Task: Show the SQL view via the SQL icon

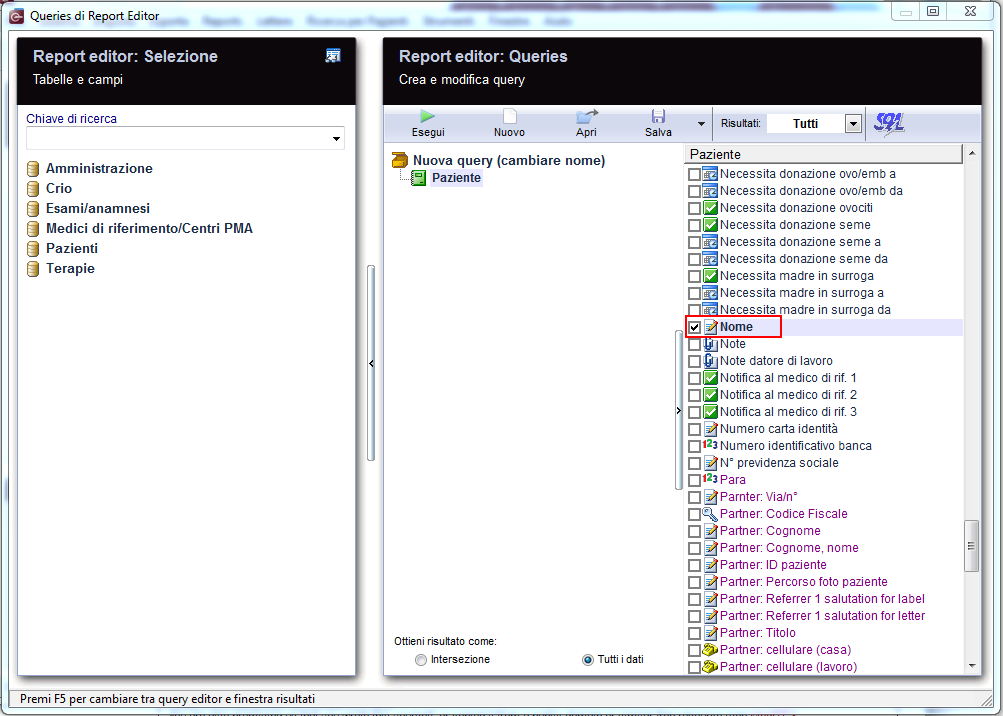Action: (888, 123)
